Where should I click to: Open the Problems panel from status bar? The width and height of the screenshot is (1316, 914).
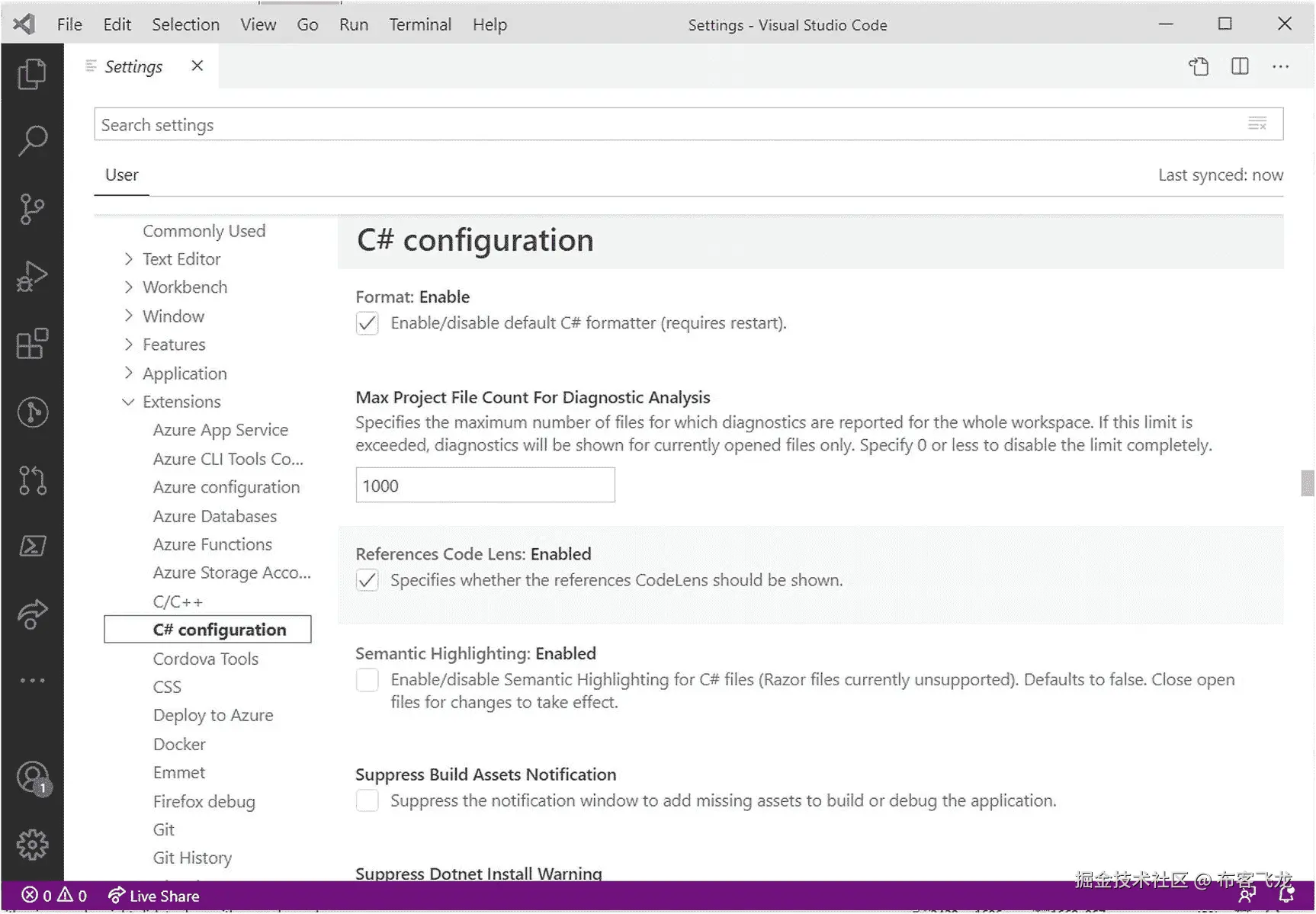pos(54,896)
